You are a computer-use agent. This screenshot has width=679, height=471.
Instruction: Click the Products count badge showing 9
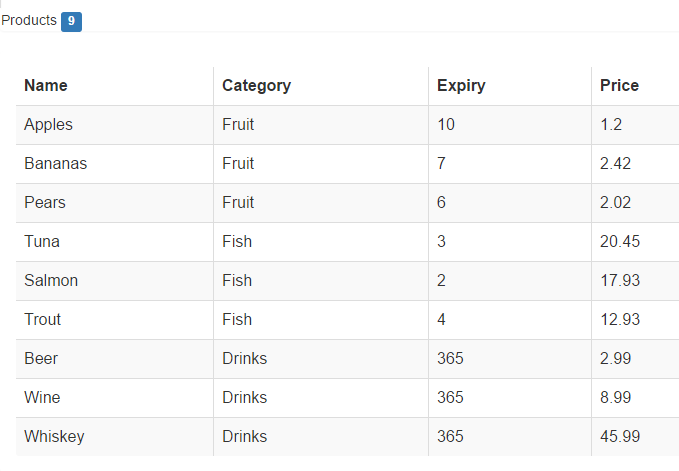(x=71, y=21)
